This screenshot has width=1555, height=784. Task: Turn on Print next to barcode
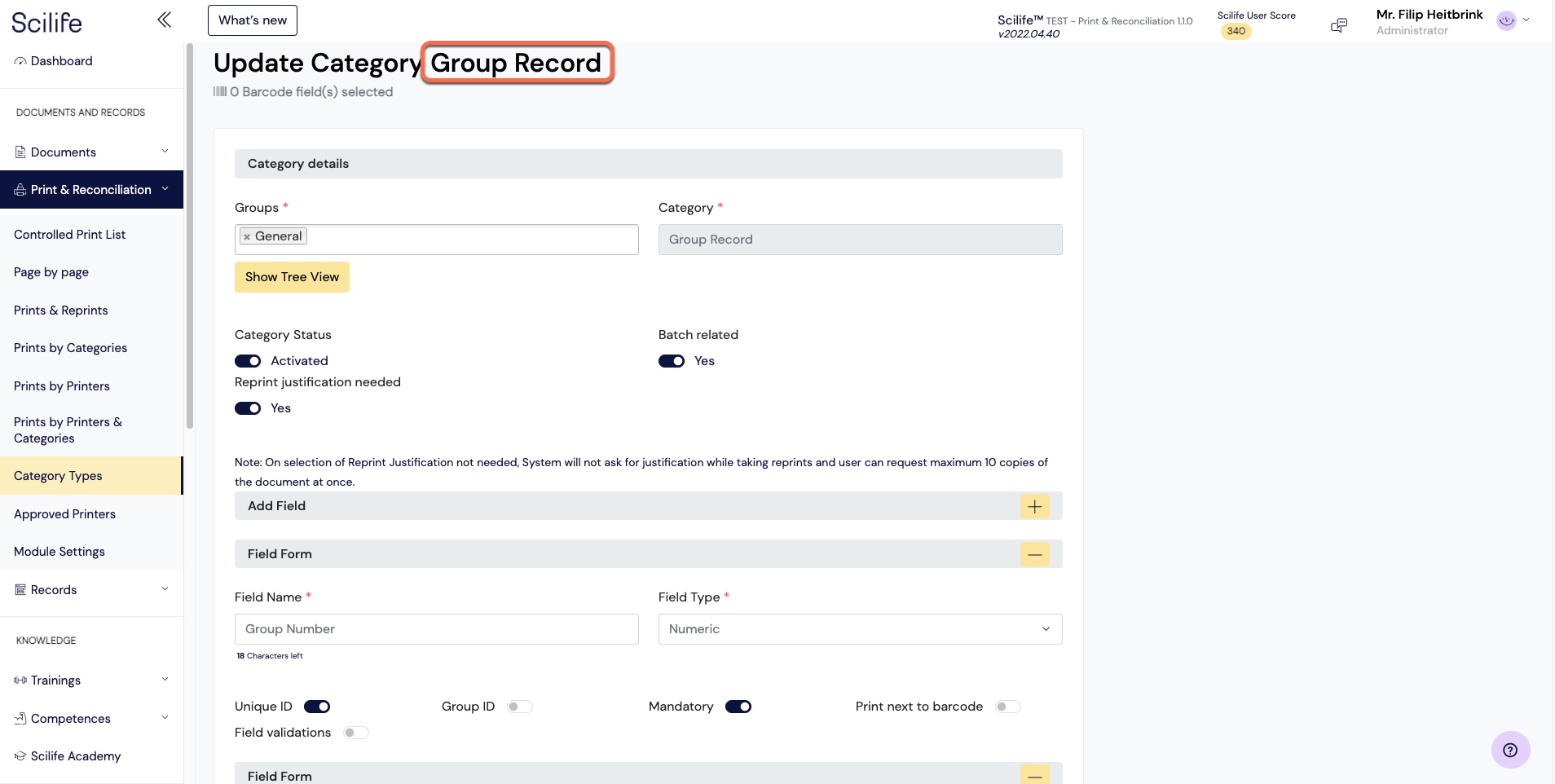[x=1007, y=707]
